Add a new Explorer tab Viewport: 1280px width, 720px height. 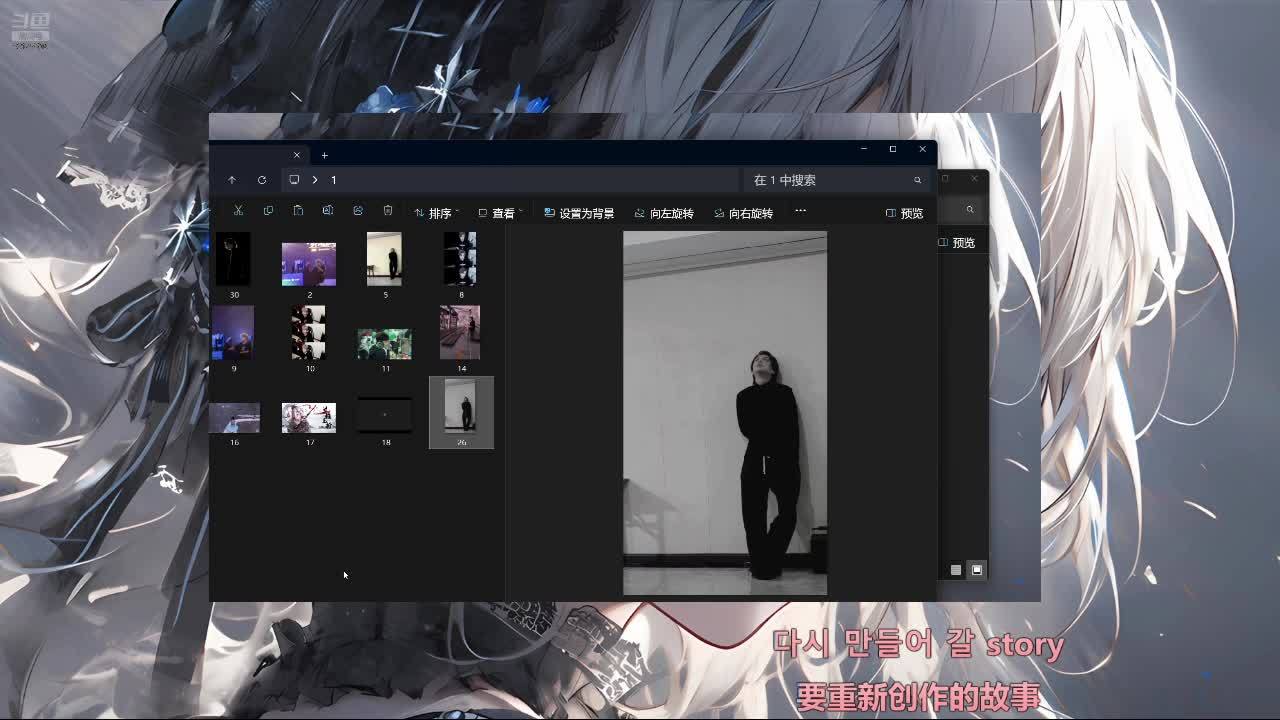coord(324,155)
